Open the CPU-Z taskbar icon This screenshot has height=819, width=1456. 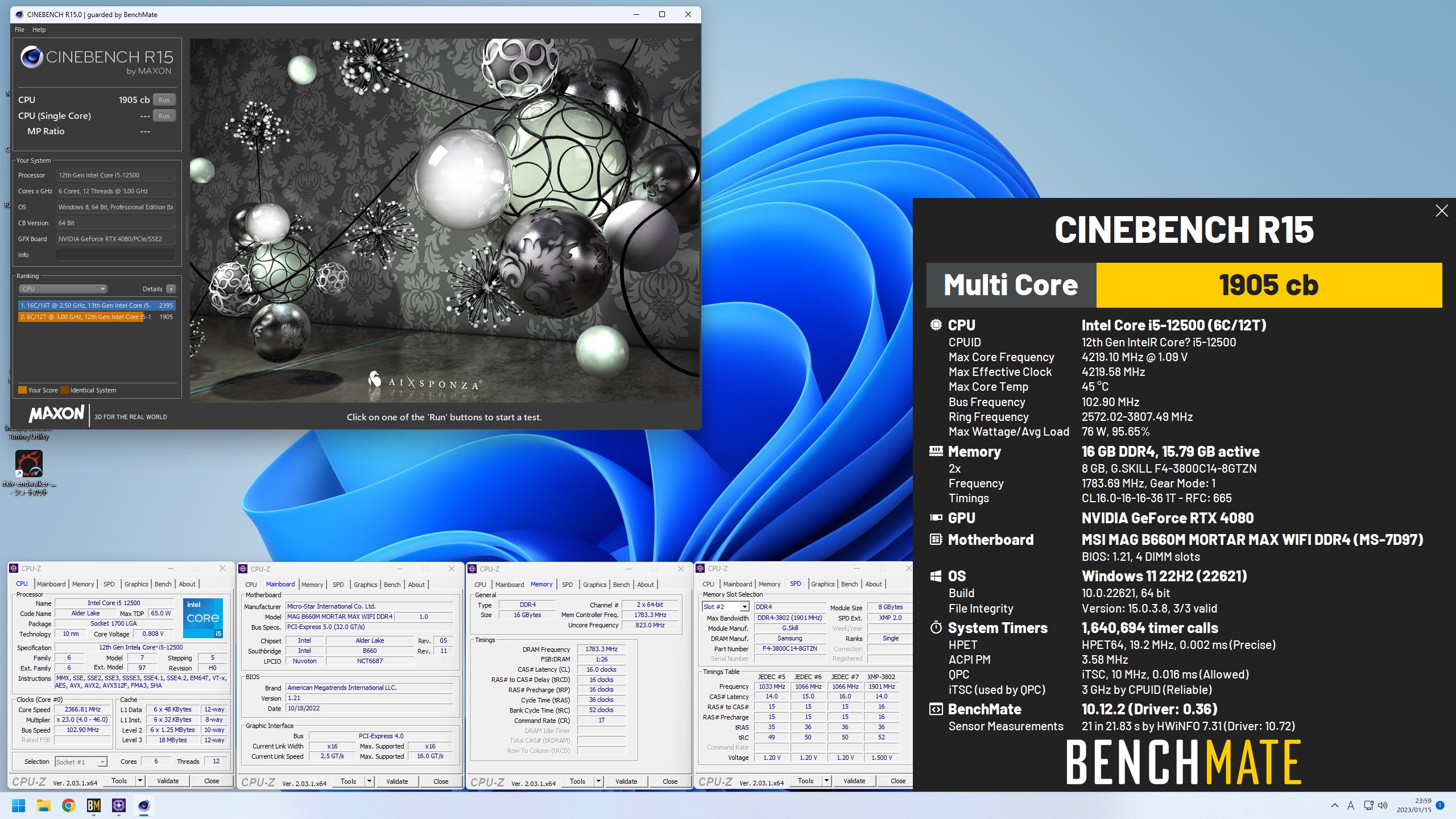click(x=119, y=805)
